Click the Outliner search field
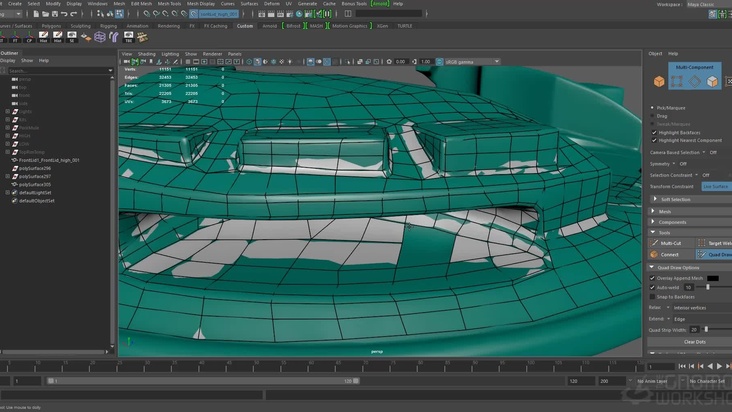732x412 pixels. click(x=60, y=70)
